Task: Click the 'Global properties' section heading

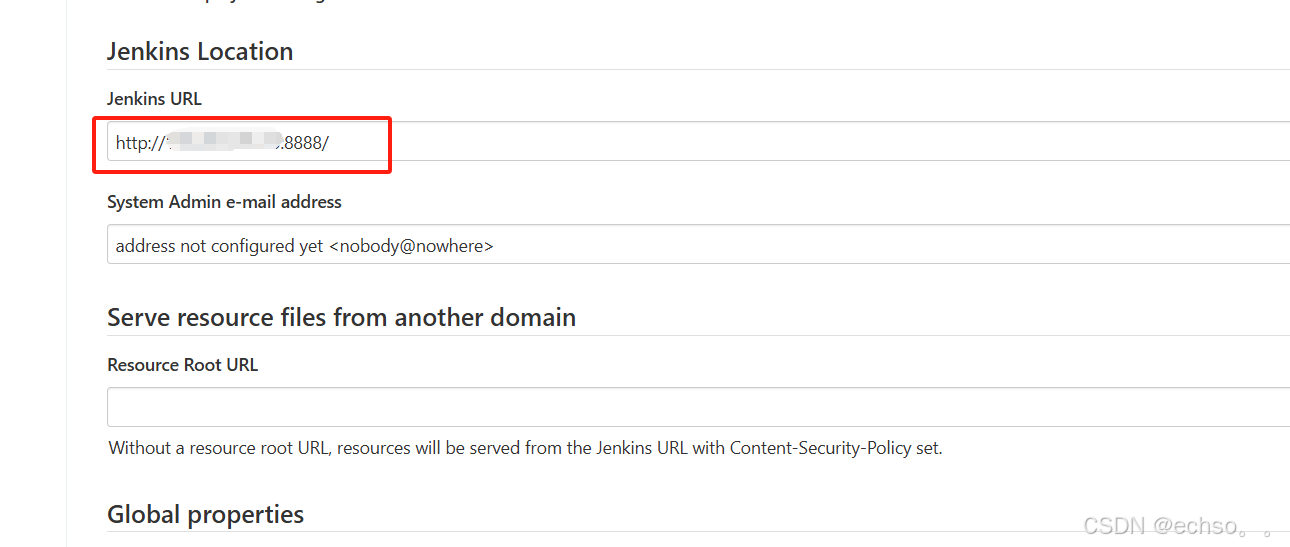Action: [x=205, y=514]
